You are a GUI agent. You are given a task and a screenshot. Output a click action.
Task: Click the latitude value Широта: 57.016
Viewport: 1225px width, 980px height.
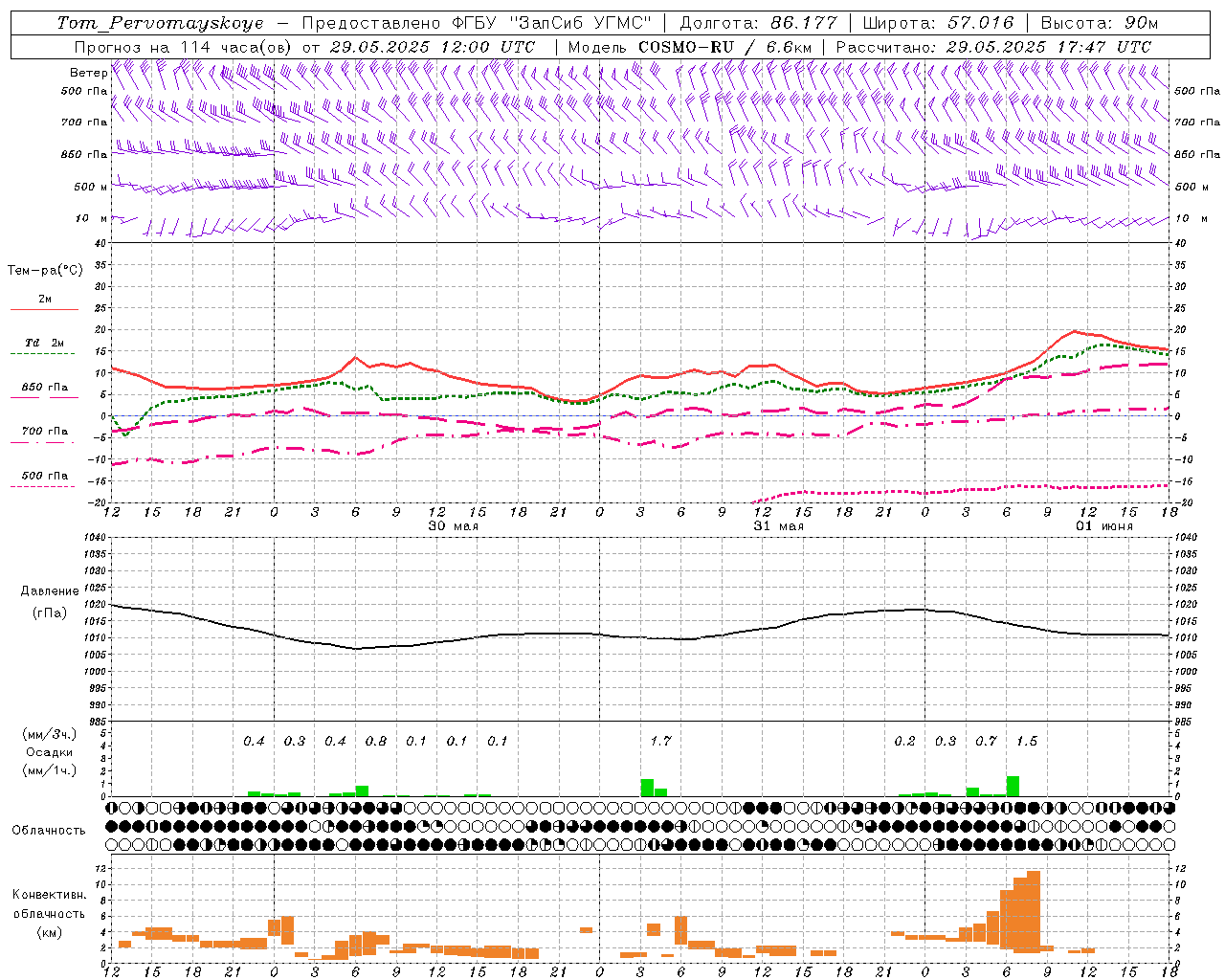938,23
